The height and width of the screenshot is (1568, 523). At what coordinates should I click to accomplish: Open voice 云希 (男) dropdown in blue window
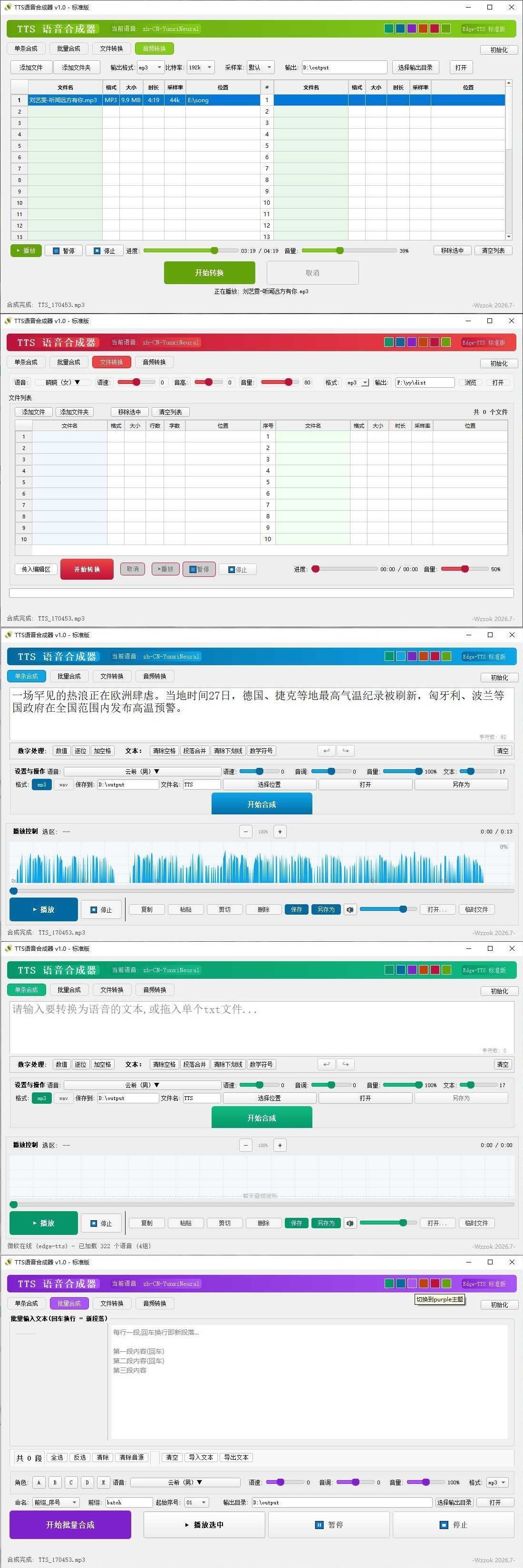(x=142, y=771)
